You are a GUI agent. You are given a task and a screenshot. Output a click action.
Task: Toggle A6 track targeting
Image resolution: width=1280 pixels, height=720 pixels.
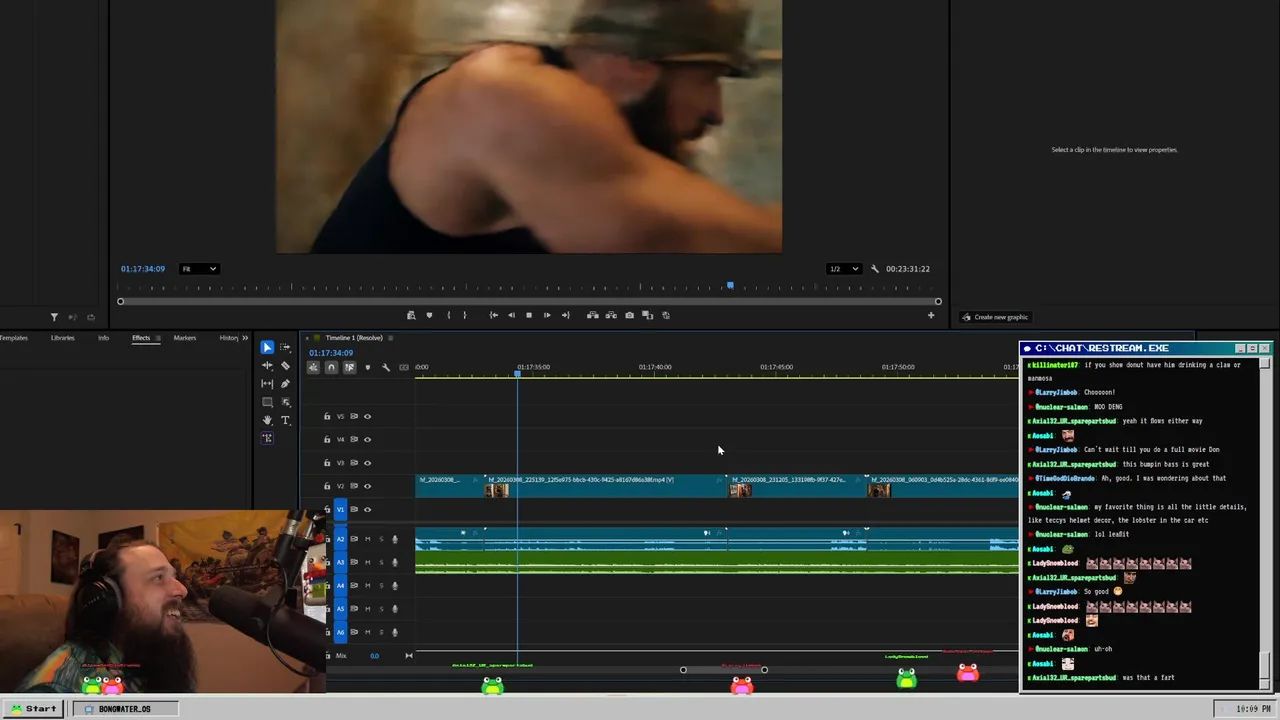point(340,632)
